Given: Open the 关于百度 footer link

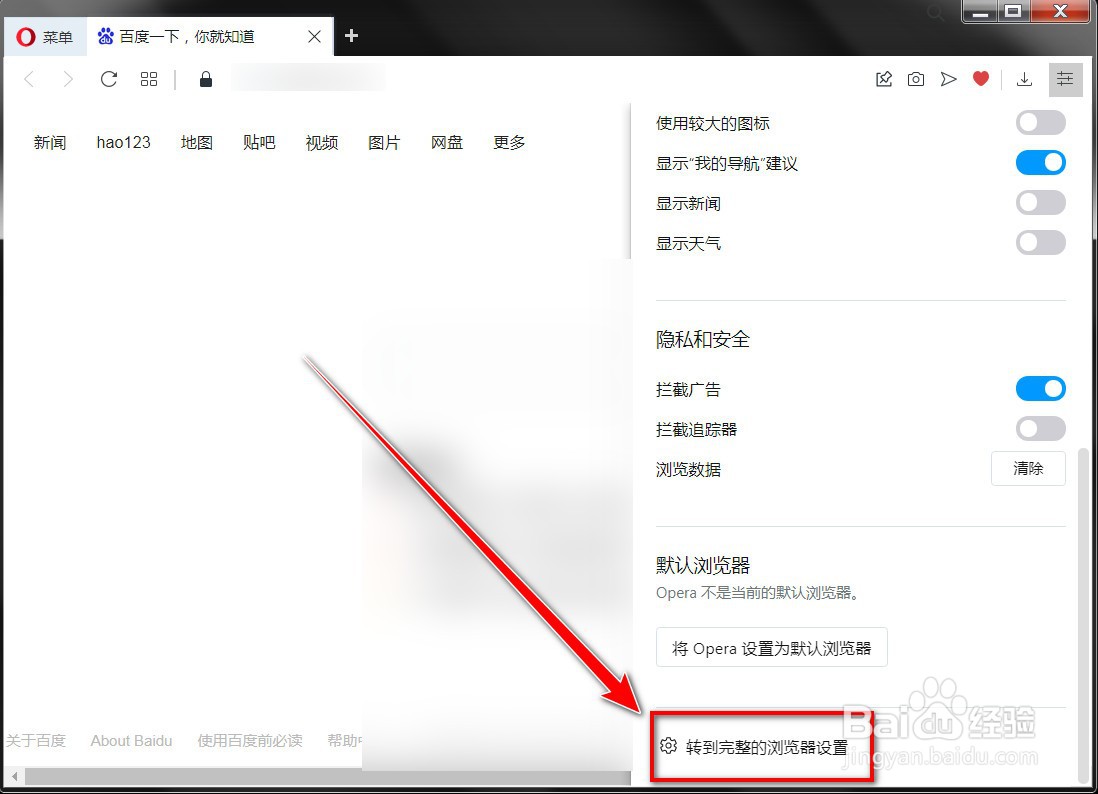Looking at the screenshot, I should 36,741.
